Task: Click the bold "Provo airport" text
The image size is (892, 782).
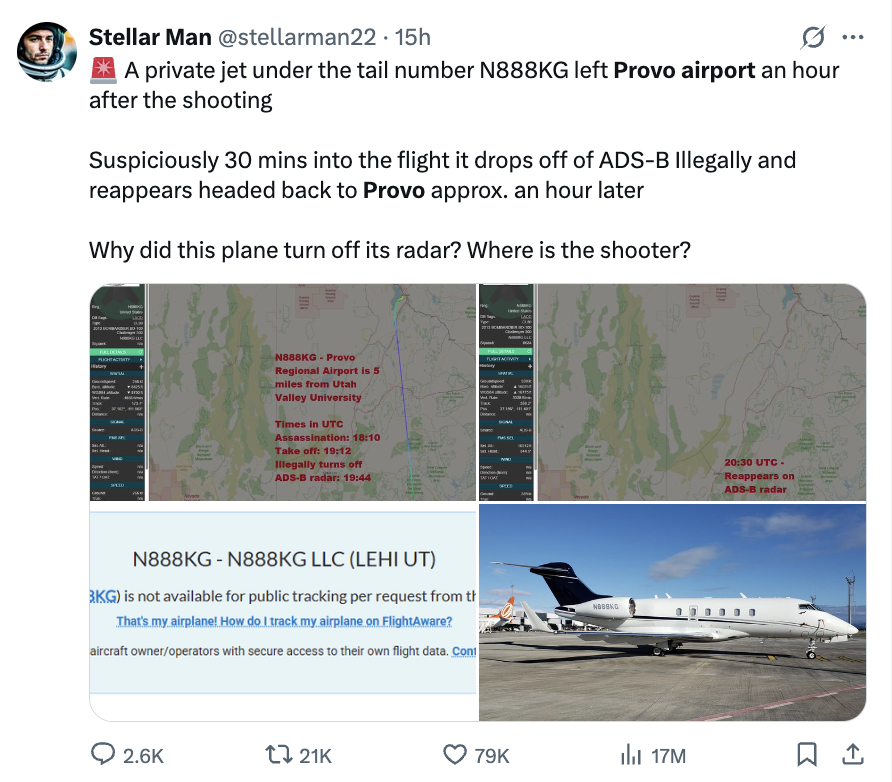Action: pos(684,71)
